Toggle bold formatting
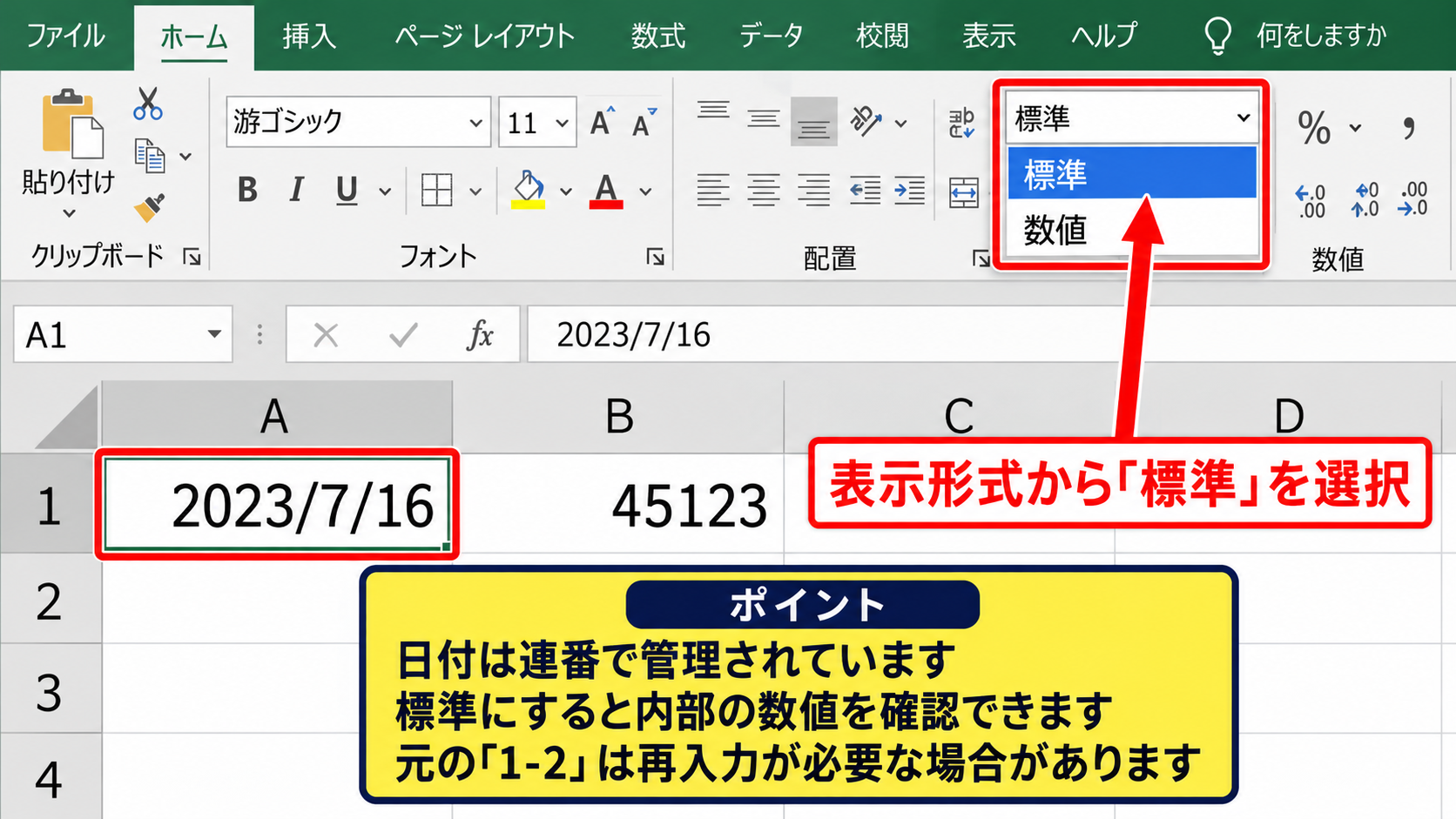 (247, 190)
